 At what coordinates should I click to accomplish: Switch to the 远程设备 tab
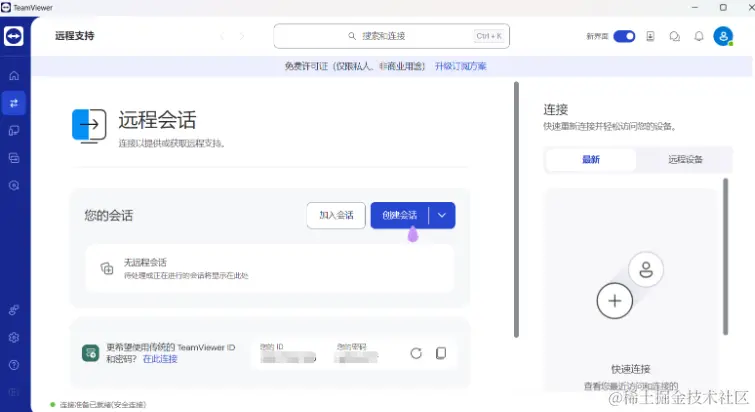tap(685, 159)
